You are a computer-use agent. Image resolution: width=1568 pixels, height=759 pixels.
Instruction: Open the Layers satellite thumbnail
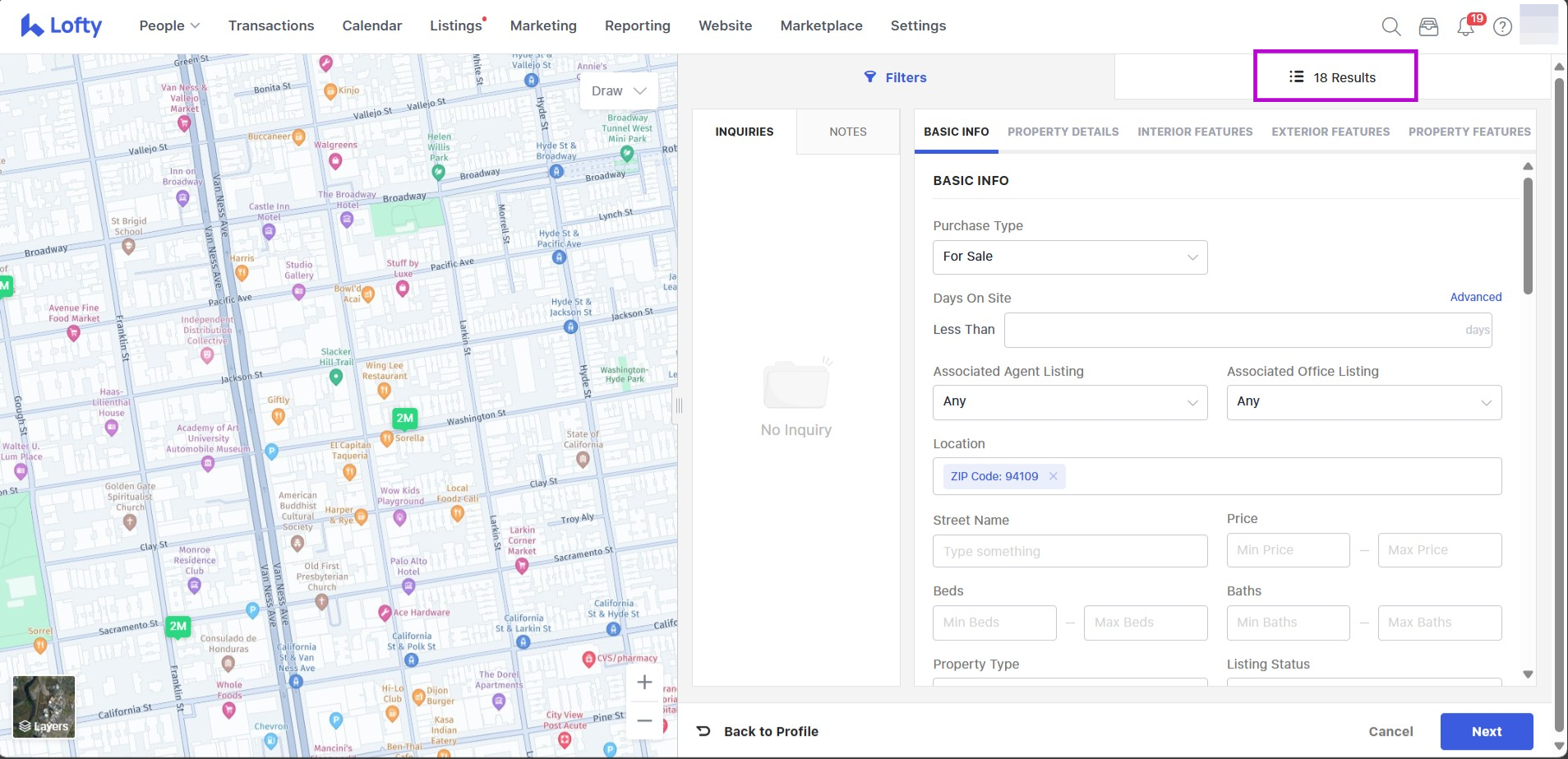click(x=44, y=706)
